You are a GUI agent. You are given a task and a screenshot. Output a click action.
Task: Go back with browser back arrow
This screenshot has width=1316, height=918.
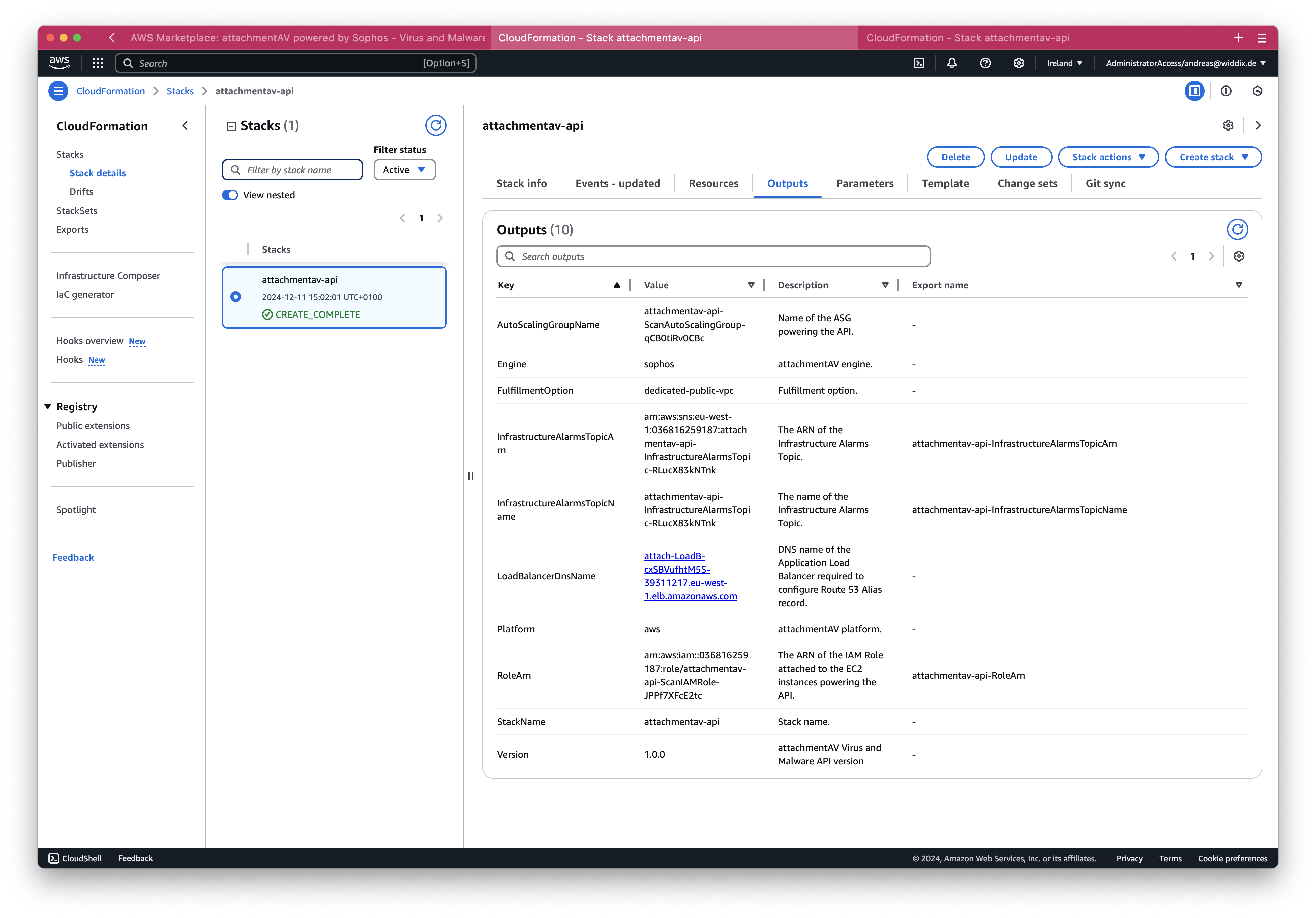point(112,37)
